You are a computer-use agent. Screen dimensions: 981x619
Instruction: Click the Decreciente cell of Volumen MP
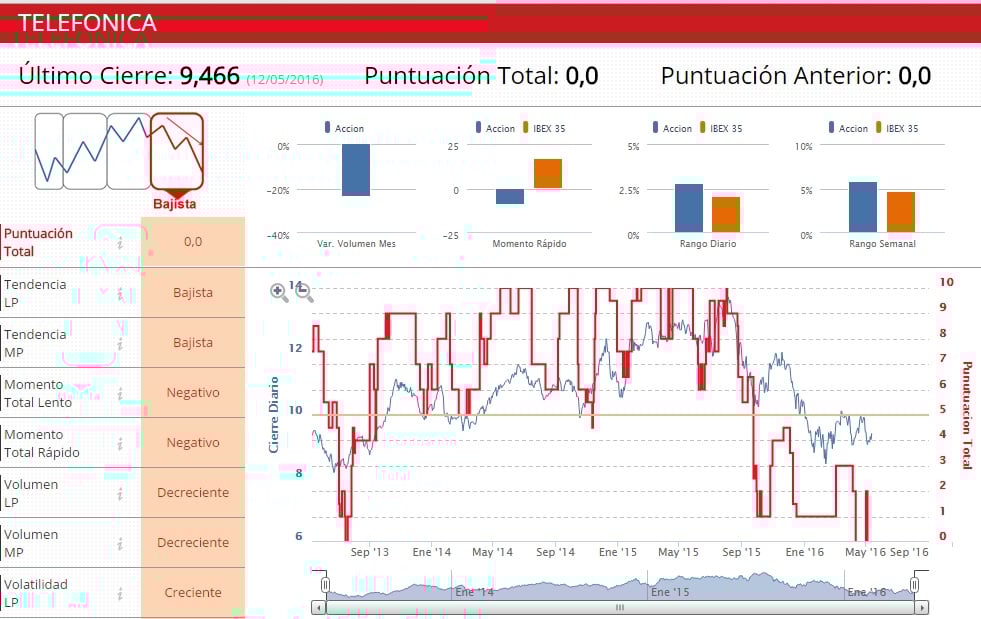tap(193, 543)
